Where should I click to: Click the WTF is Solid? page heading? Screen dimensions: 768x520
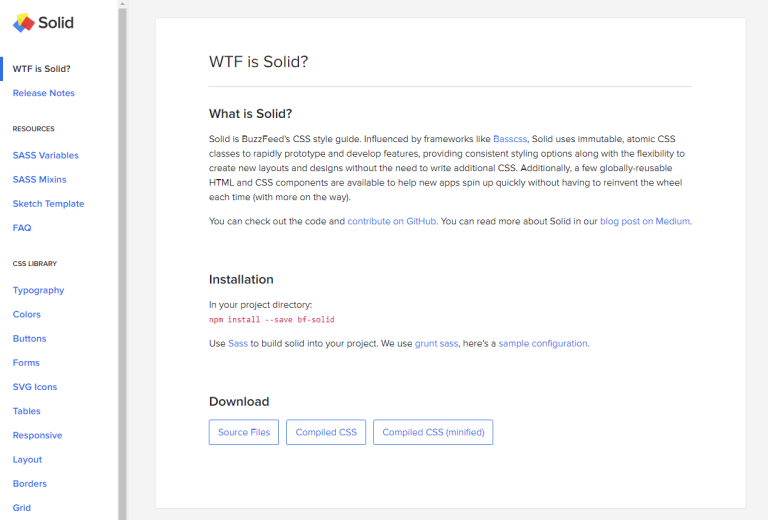click(259, 62)
